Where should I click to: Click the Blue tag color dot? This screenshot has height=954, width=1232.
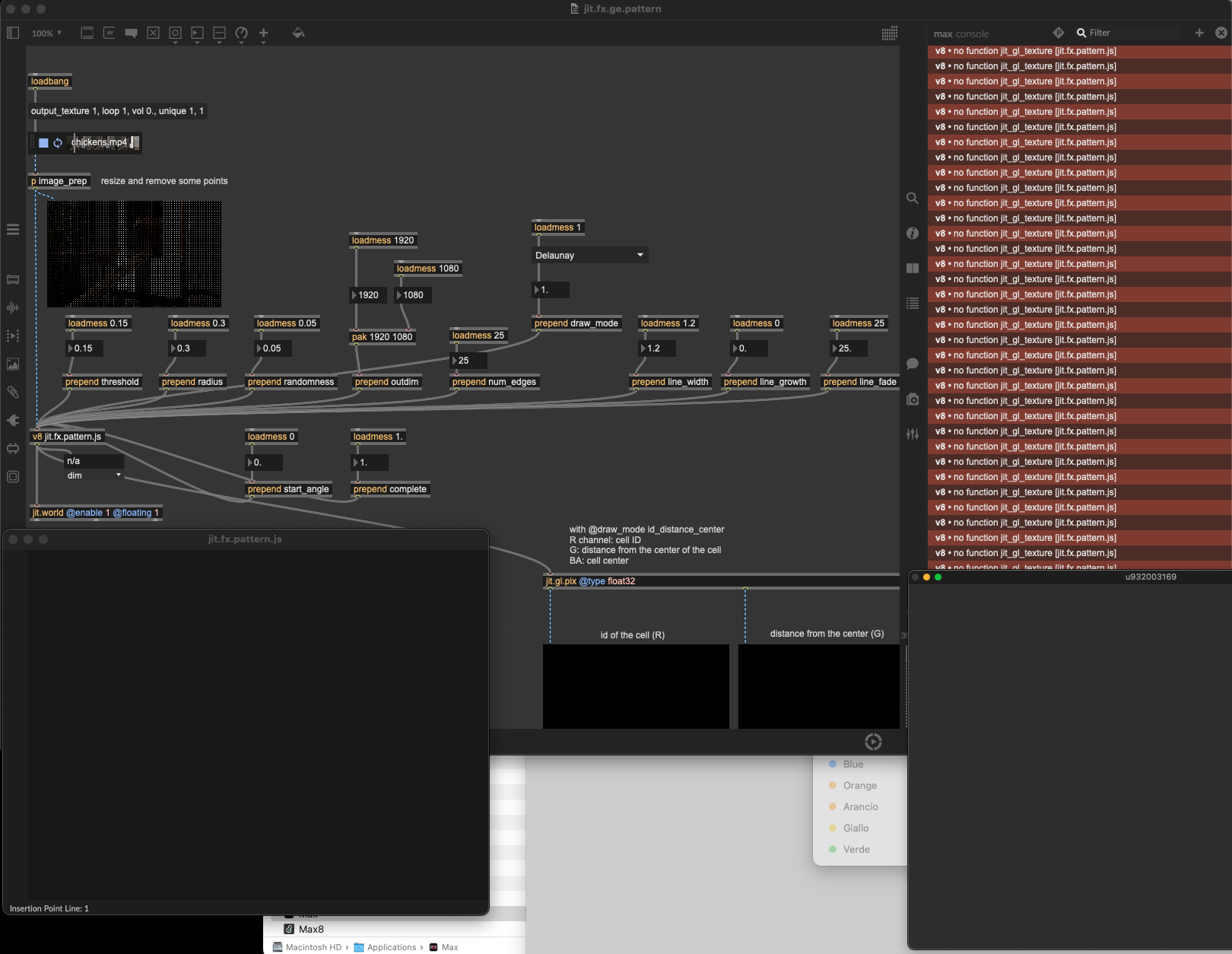tap(833, 764)
